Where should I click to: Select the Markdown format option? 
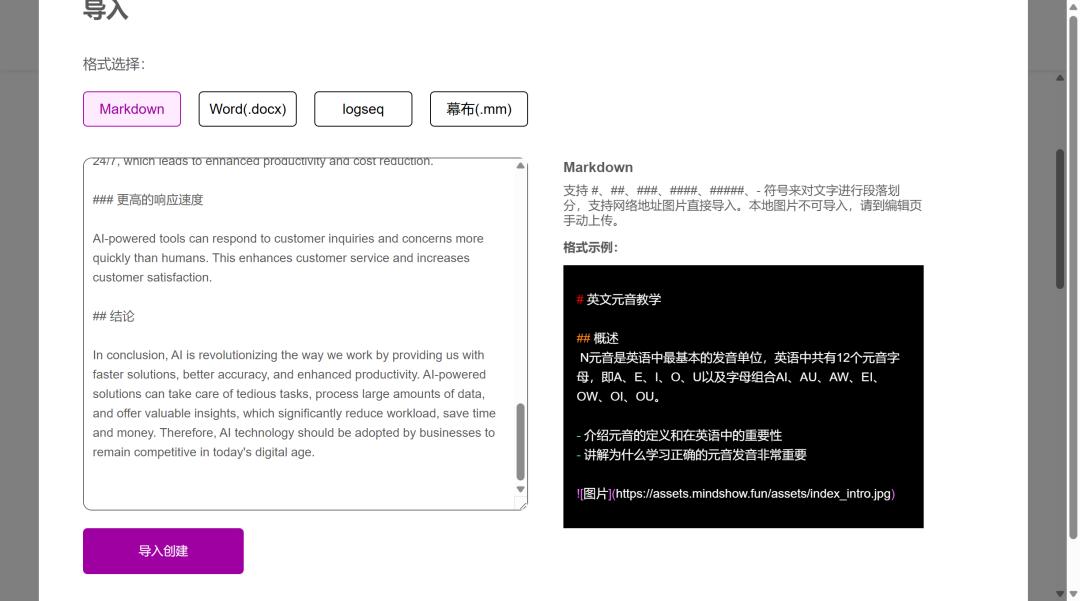point(131,109)
